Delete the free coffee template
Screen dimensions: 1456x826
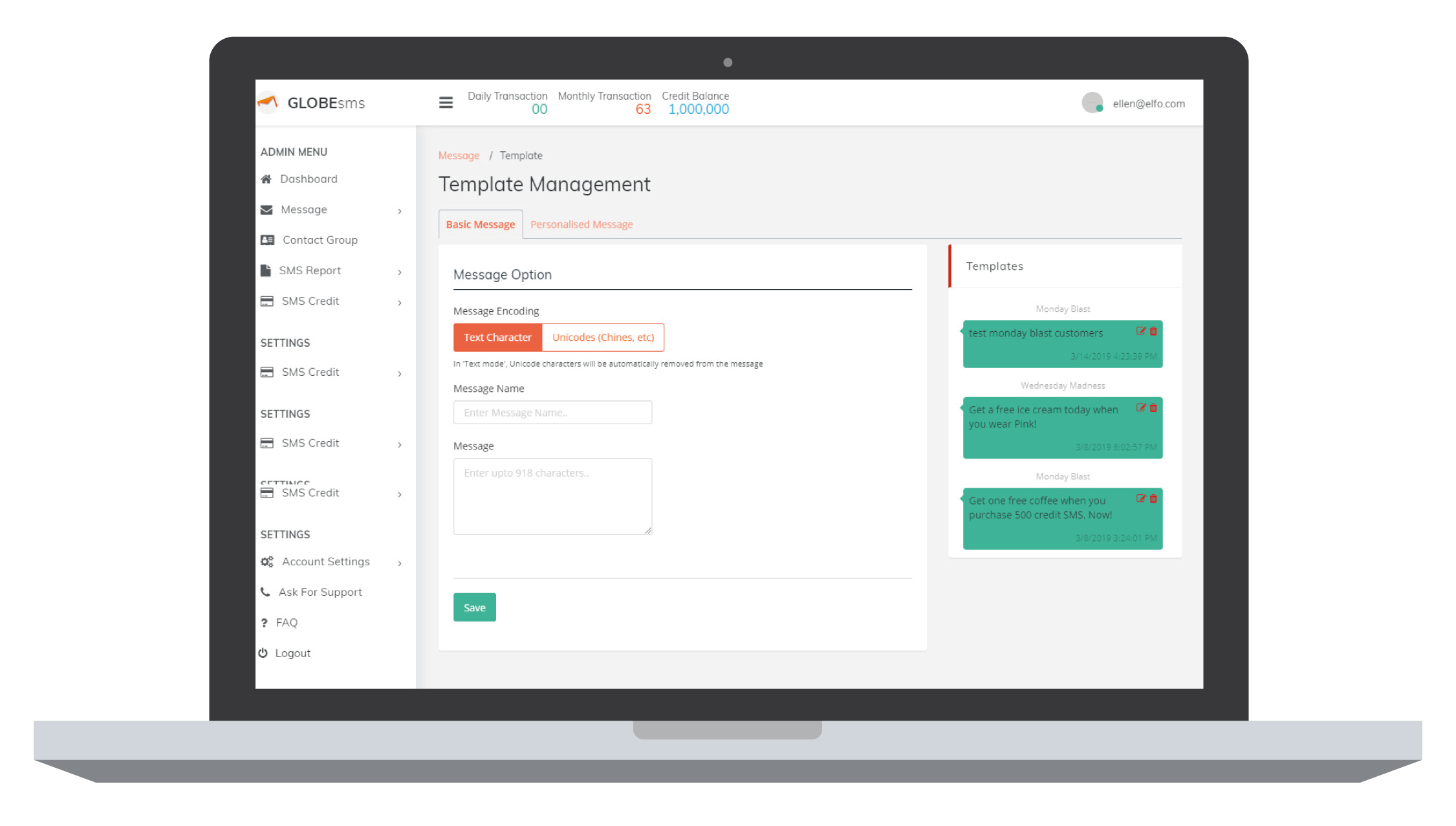tap(1153, 499)
